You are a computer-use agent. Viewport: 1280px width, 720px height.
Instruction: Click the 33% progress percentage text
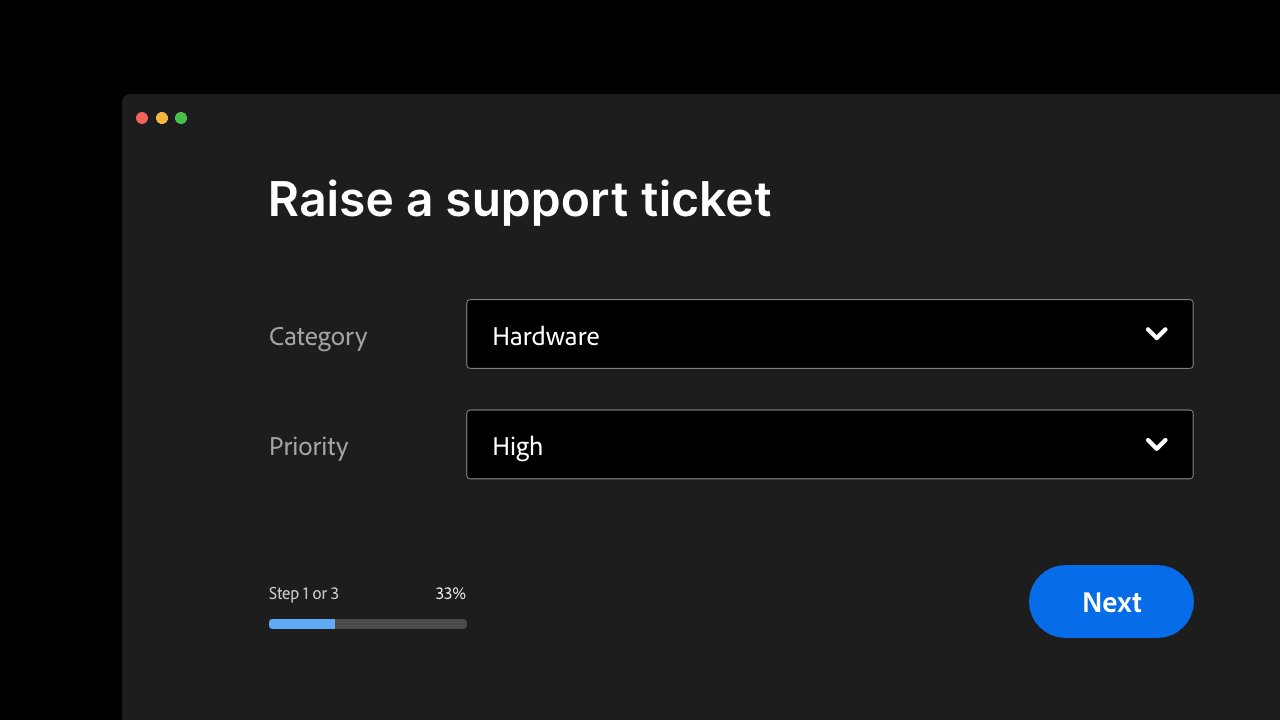(x=450, y=594)
